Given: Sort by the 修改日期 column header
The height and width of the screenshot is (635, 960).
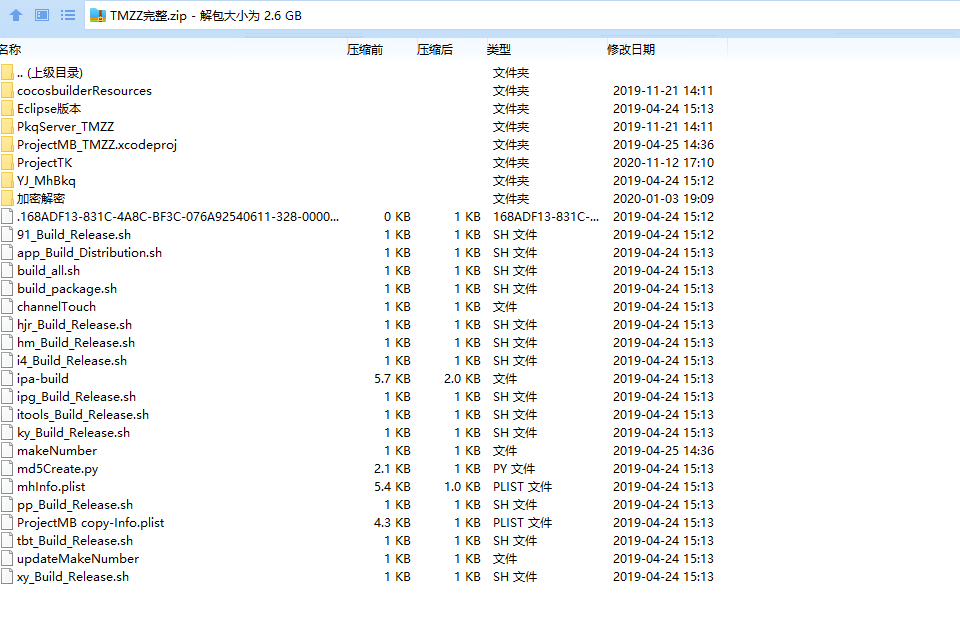Looking at the screenshot, I should coord(631,49).
